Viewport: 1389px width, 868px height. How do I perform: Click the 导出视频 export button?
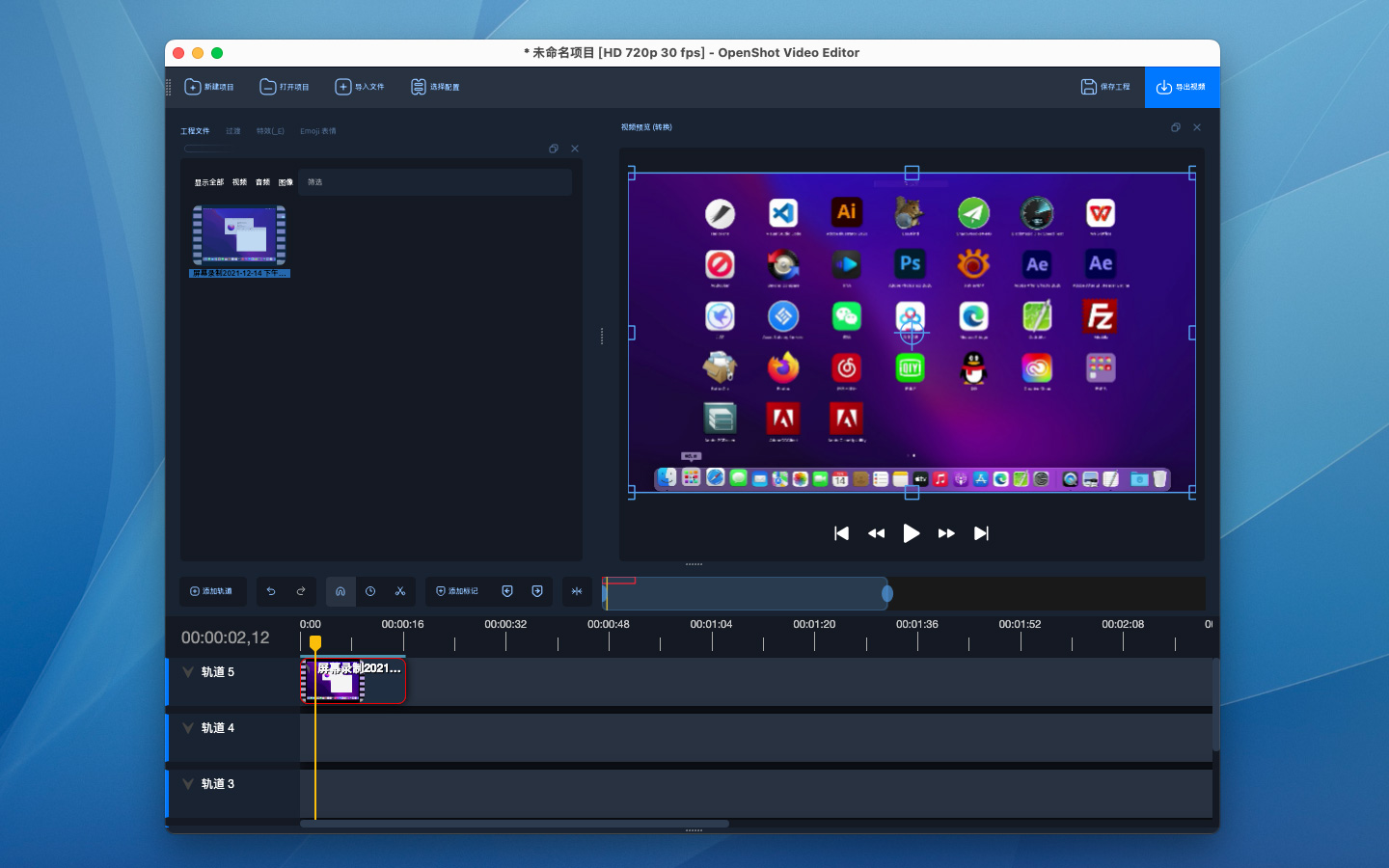[1182, 87]
